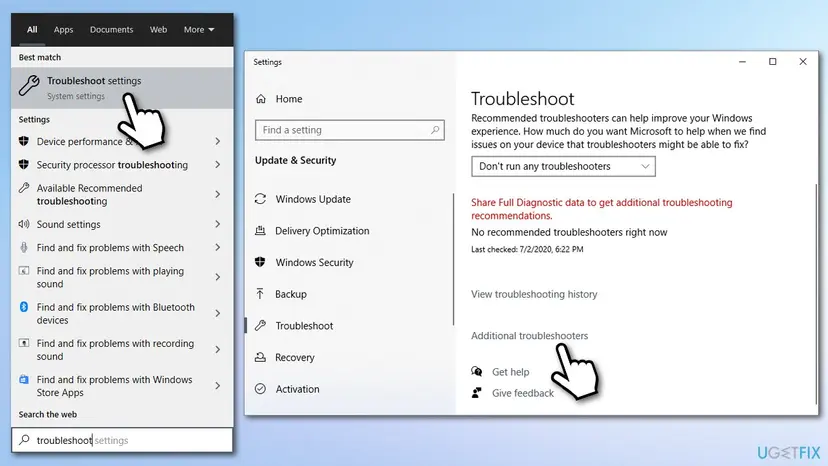
Task: Open the Troubleshoot settings best match
Action: pos(122,88)
